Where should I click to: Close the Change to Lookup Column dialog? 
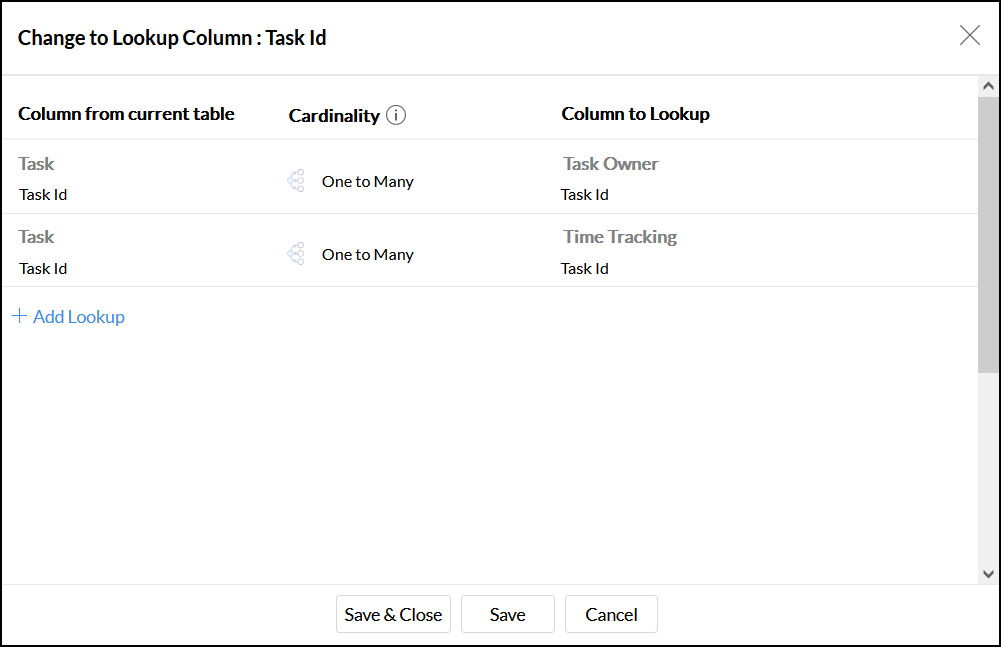coord(969,36)
